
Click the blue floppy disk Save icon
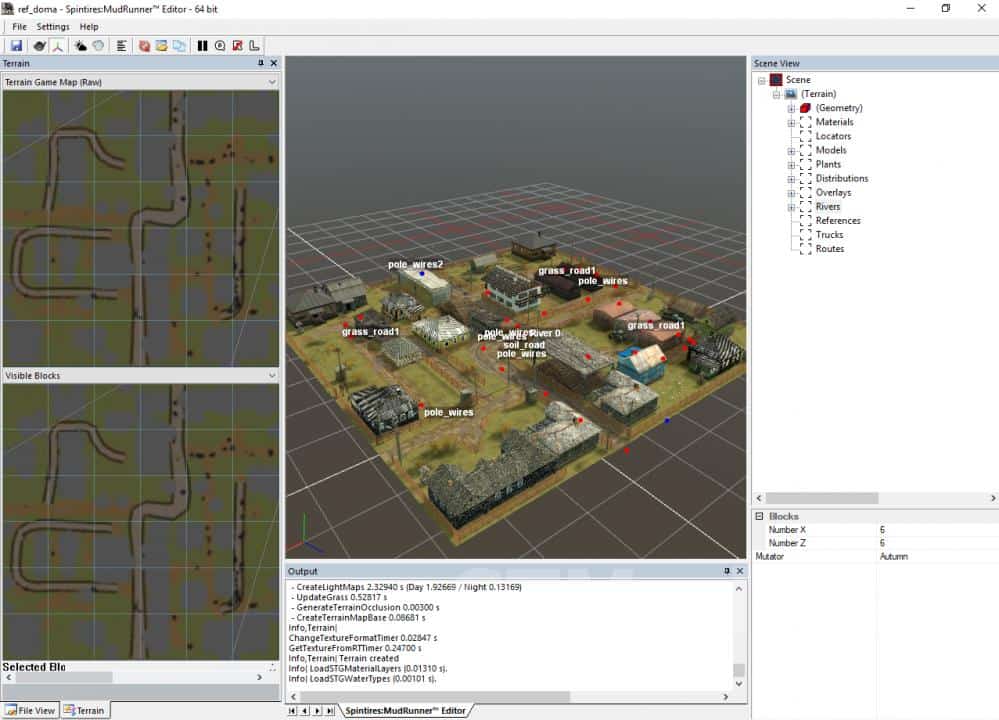(x=16, y=46)
